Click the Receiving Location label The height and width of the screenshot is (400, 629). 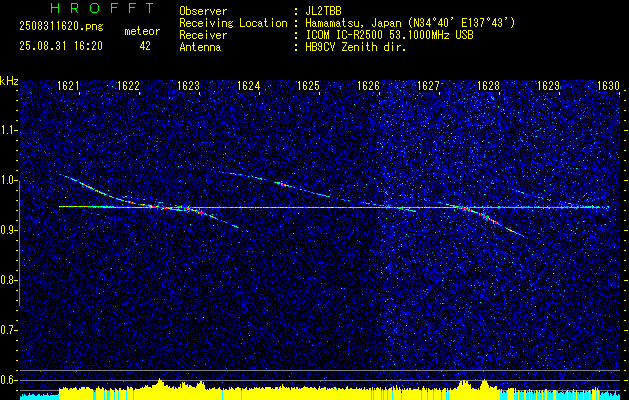(x=233, y=23)
